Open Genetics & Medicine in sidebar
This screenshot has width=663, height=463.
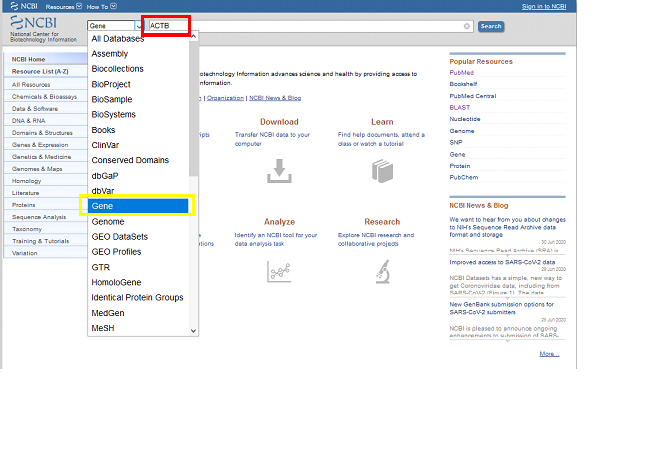(45, 157)
